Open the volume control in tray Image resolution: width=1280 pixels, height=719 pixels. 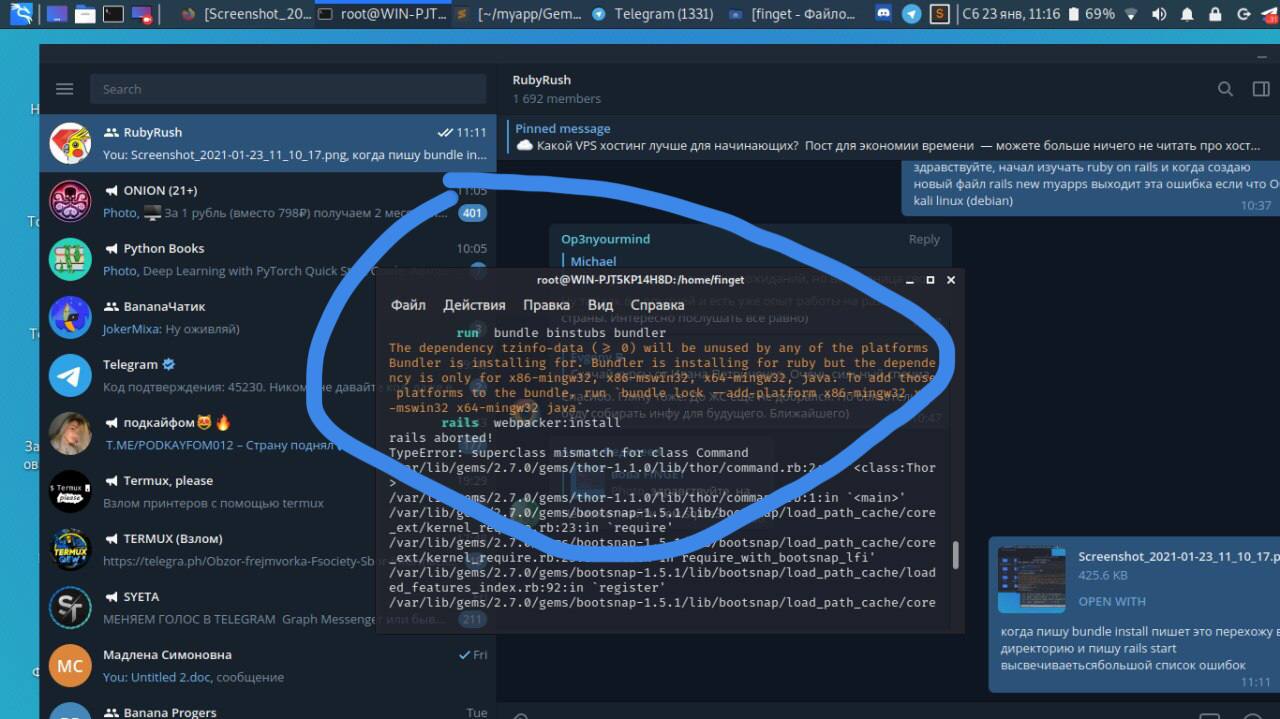click(x=1159, y=14)
